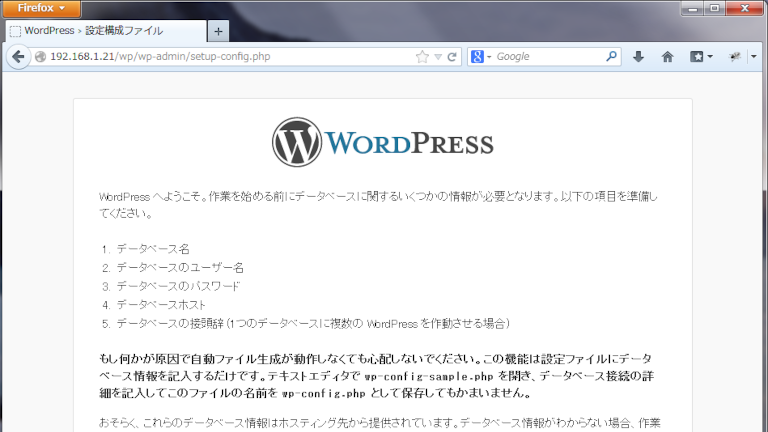The image size is (768, 432).
Task: Open the Bookmarks menu button
Action: pyautogui.click(x=701, y=57)
